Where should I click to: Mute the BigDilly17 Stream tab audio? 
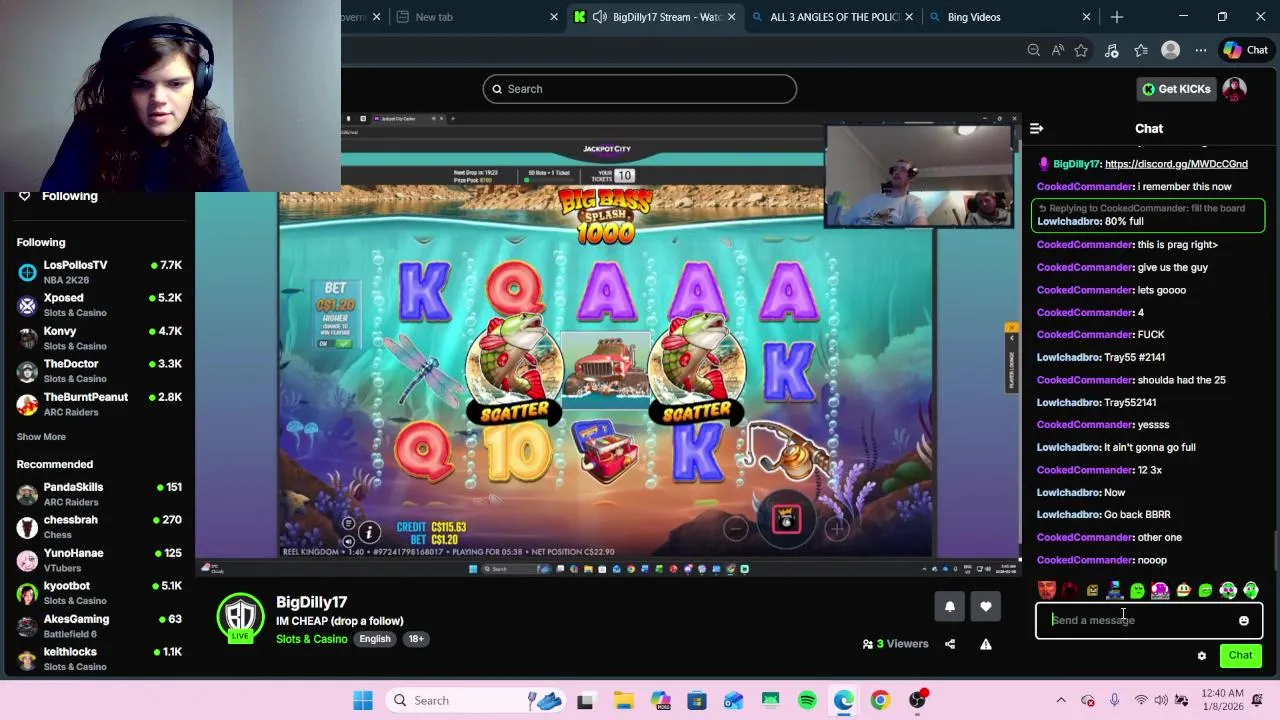coord(599,17)
